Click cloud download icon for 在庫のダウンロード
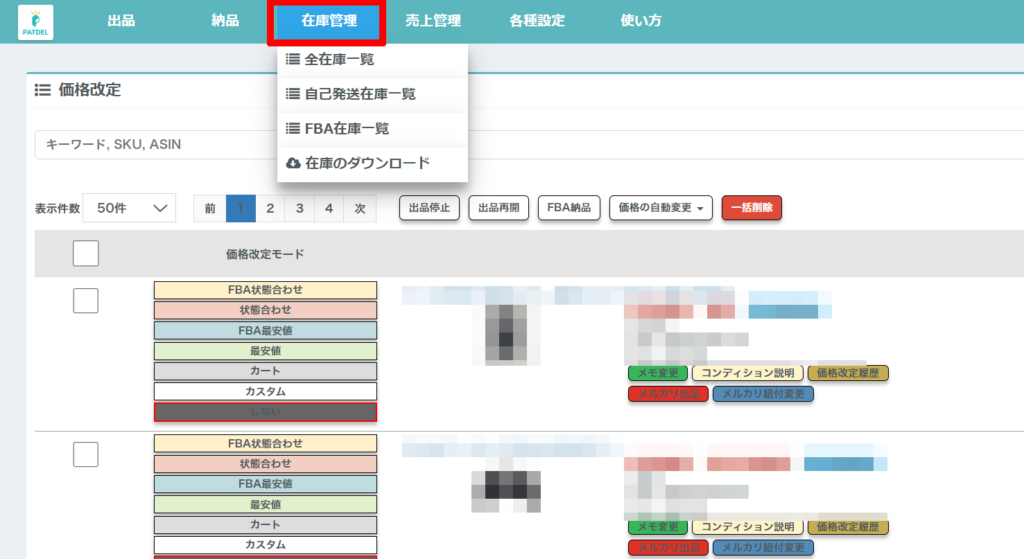The height and width of the screenshot is (559, 1024). (293, 163)
